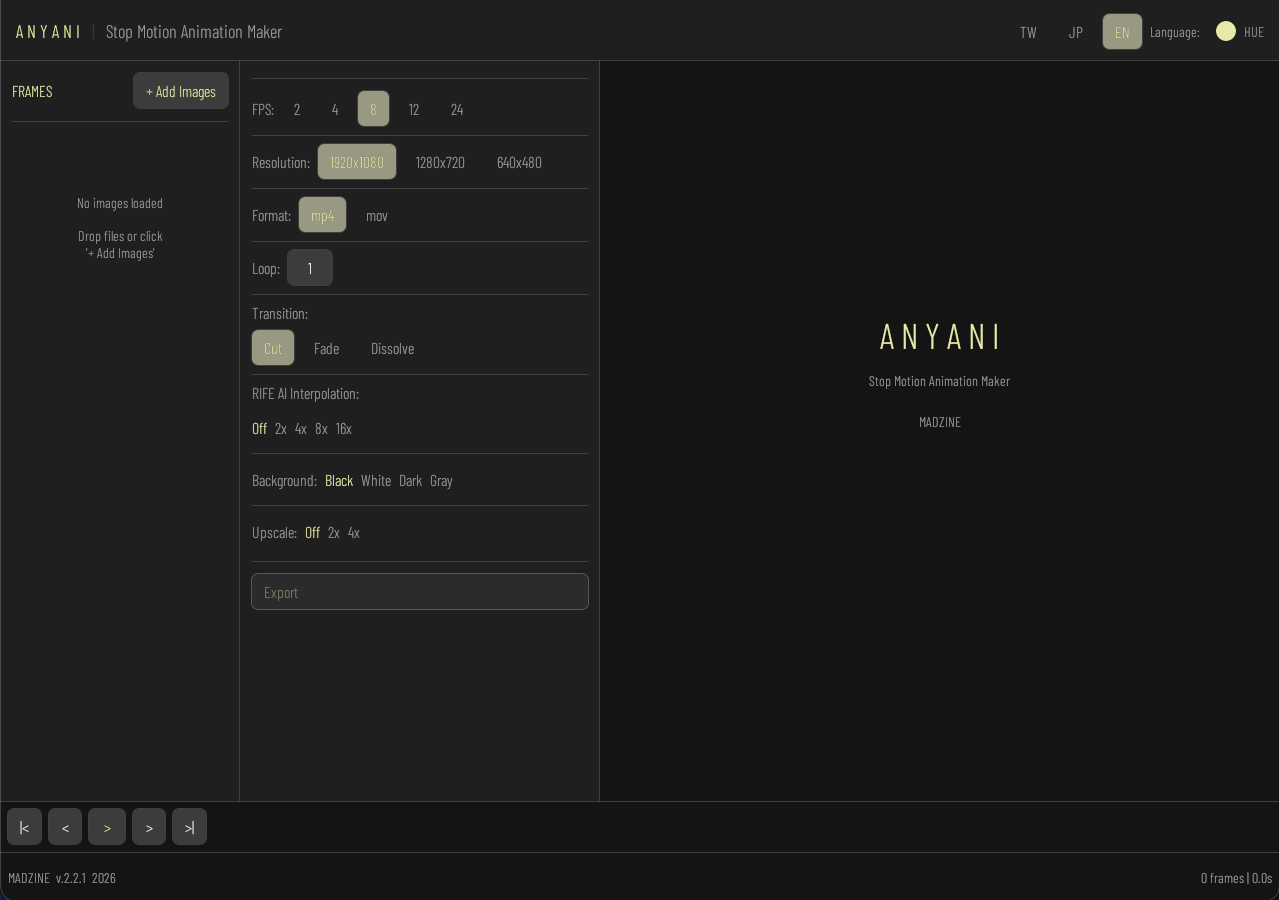Open the HUE color picker
This screenshot has width=1279, height=900.
tap(1226, 31)
